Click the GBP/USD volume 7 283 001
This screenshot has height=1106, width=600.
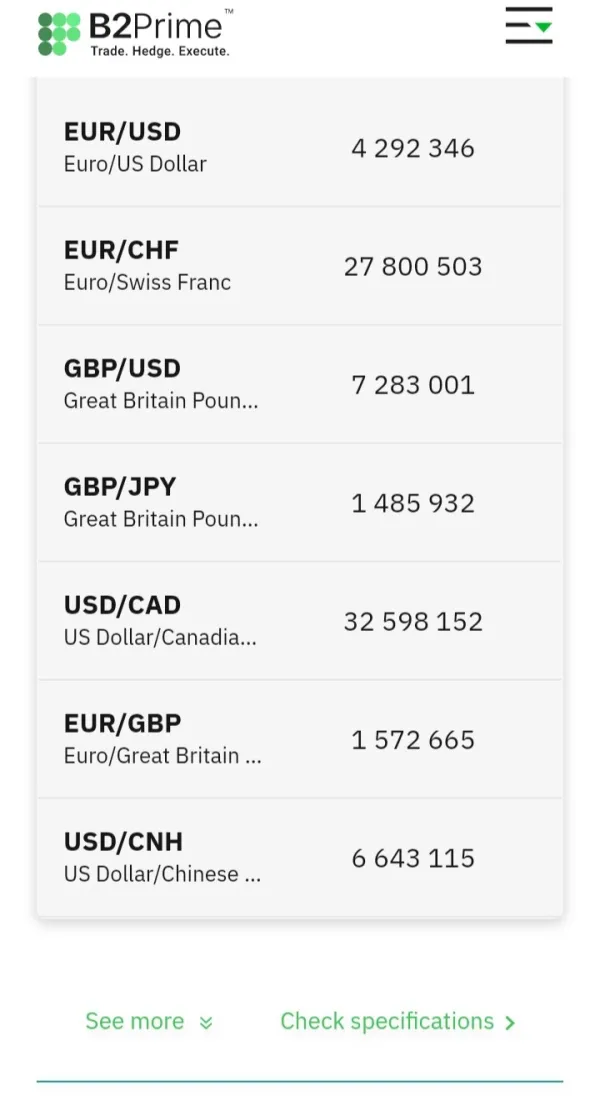413,385
